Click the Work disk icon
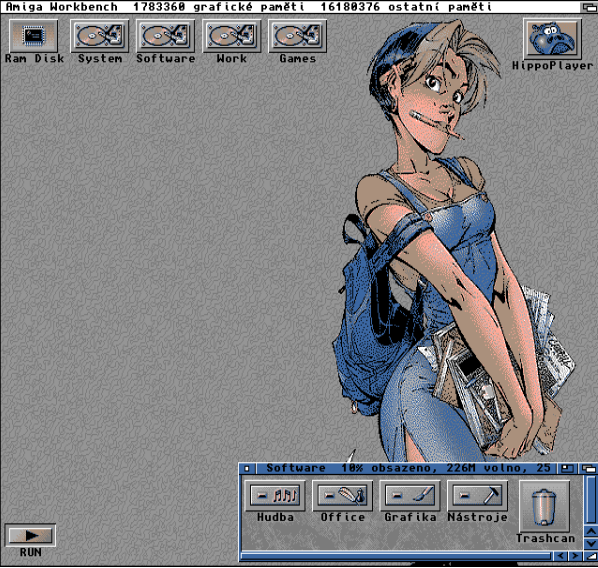Image resolution: width=598 pixels, height=568 pixels. [231, 36]
